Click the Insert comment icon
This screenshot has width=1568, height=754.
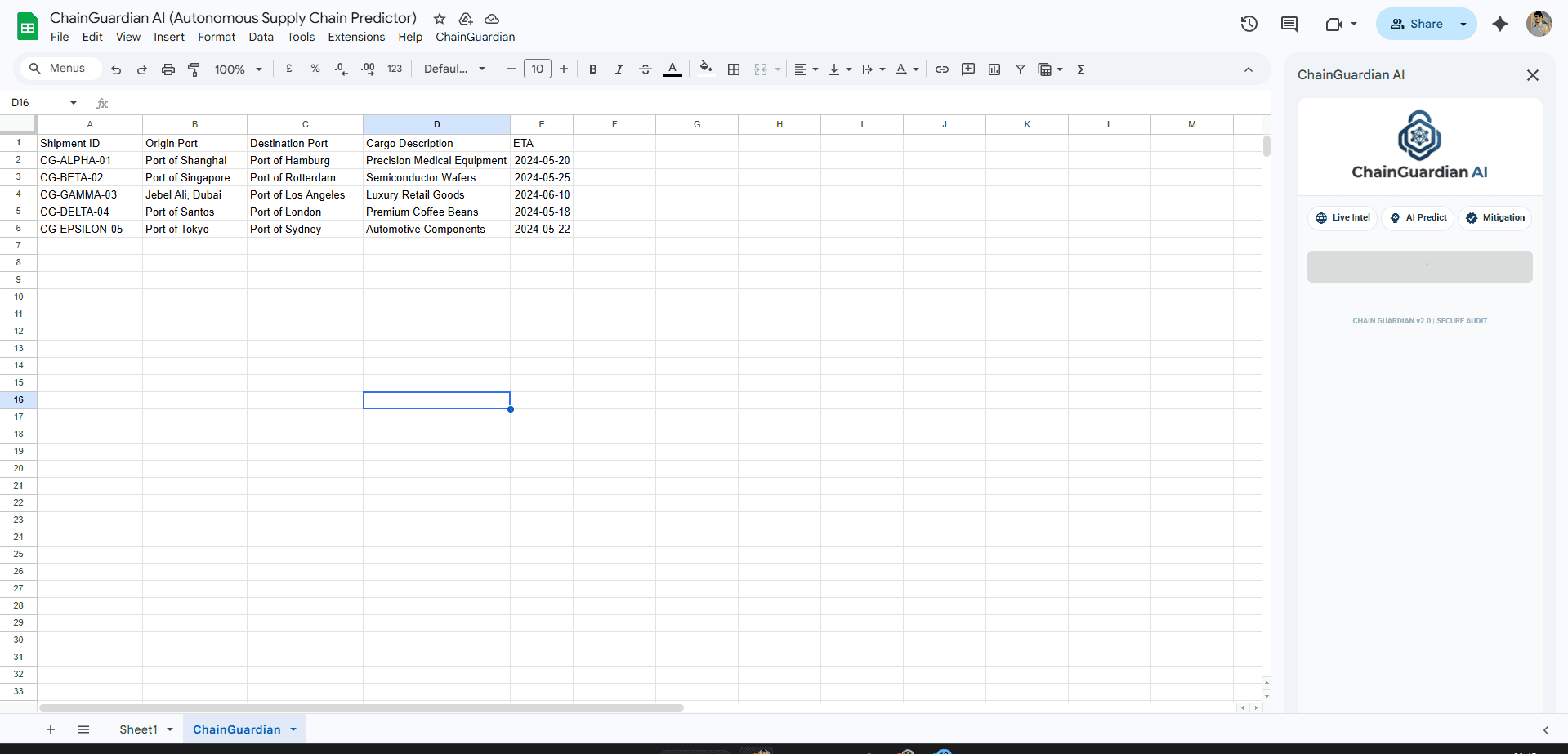[968, 69]
